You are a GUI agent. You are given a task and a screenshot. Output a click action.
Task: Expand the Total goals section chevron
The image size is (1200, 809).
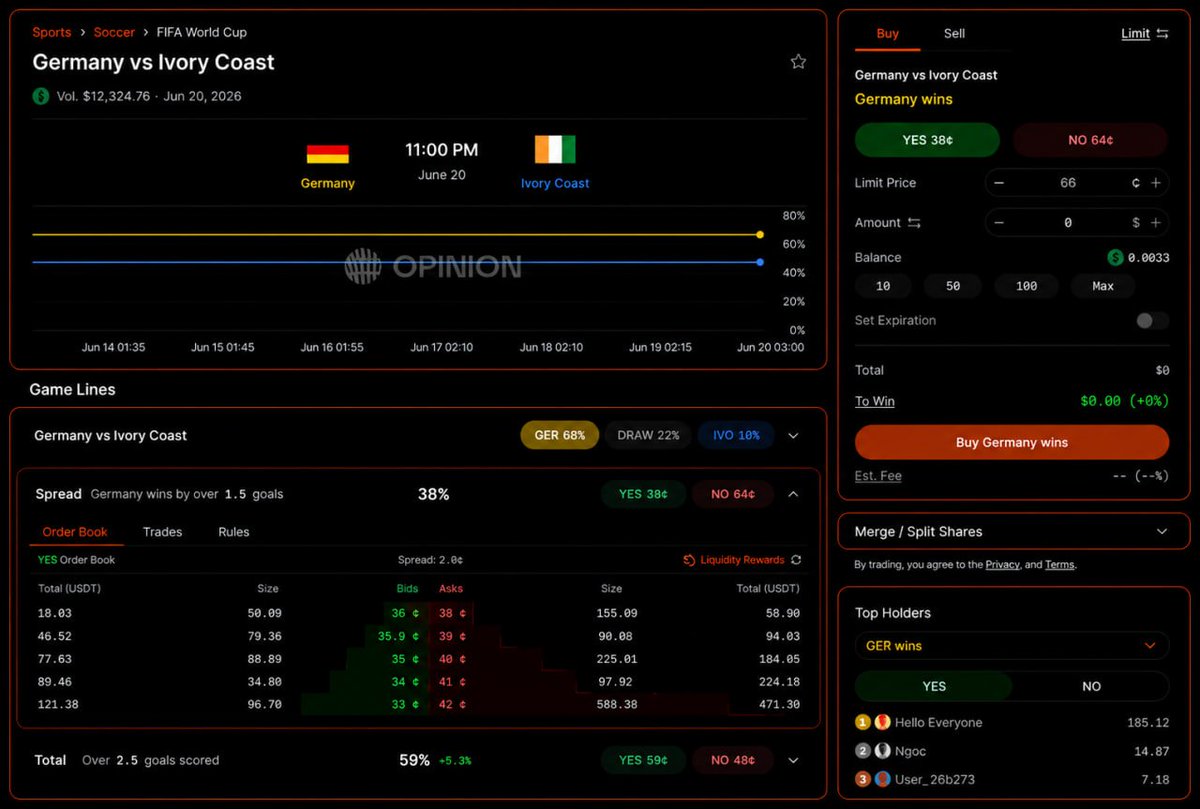tap(793, 760)
